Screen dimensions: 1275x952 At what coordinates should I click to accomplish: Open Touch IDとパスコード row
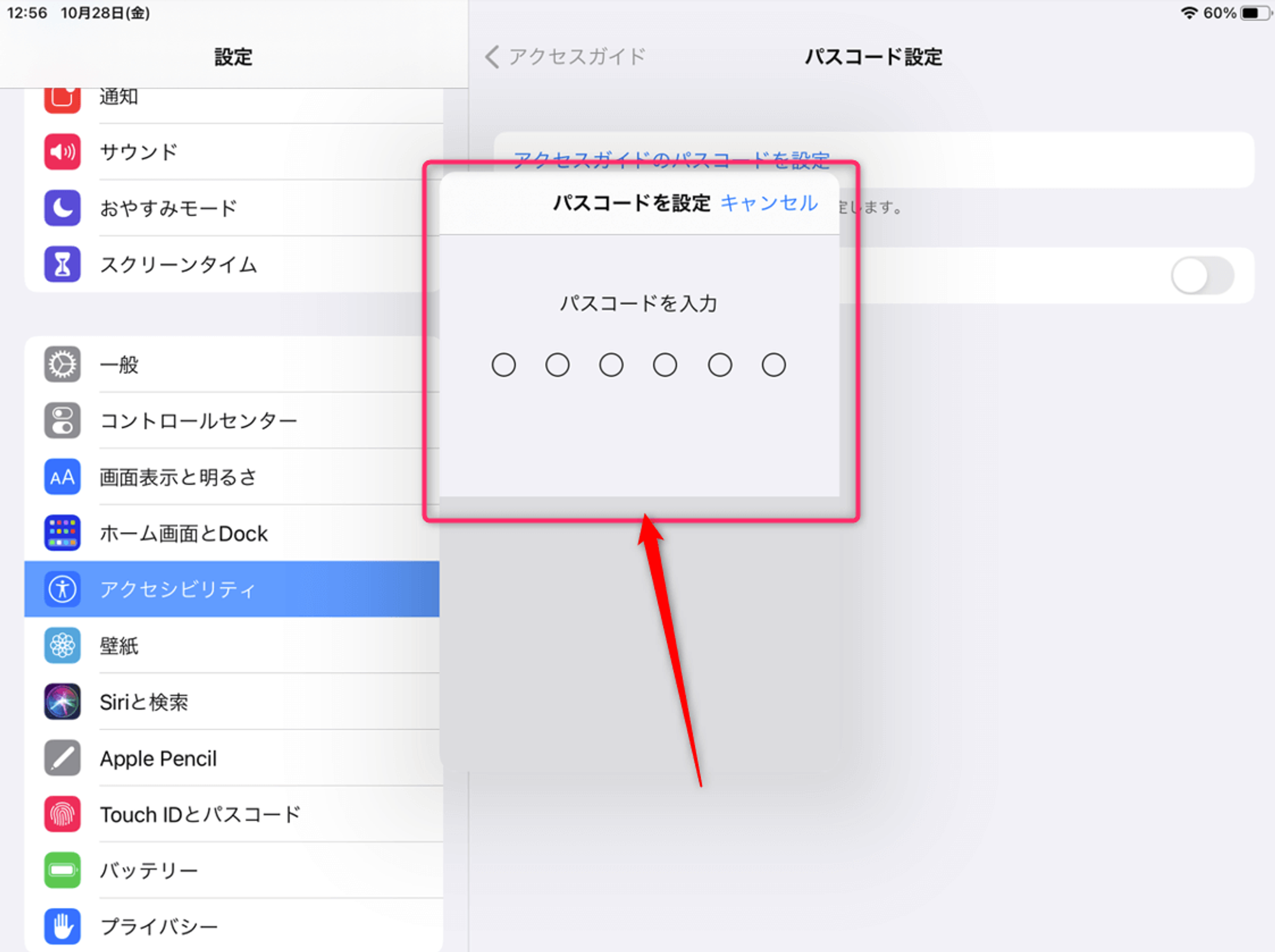(x=232, y=814)
